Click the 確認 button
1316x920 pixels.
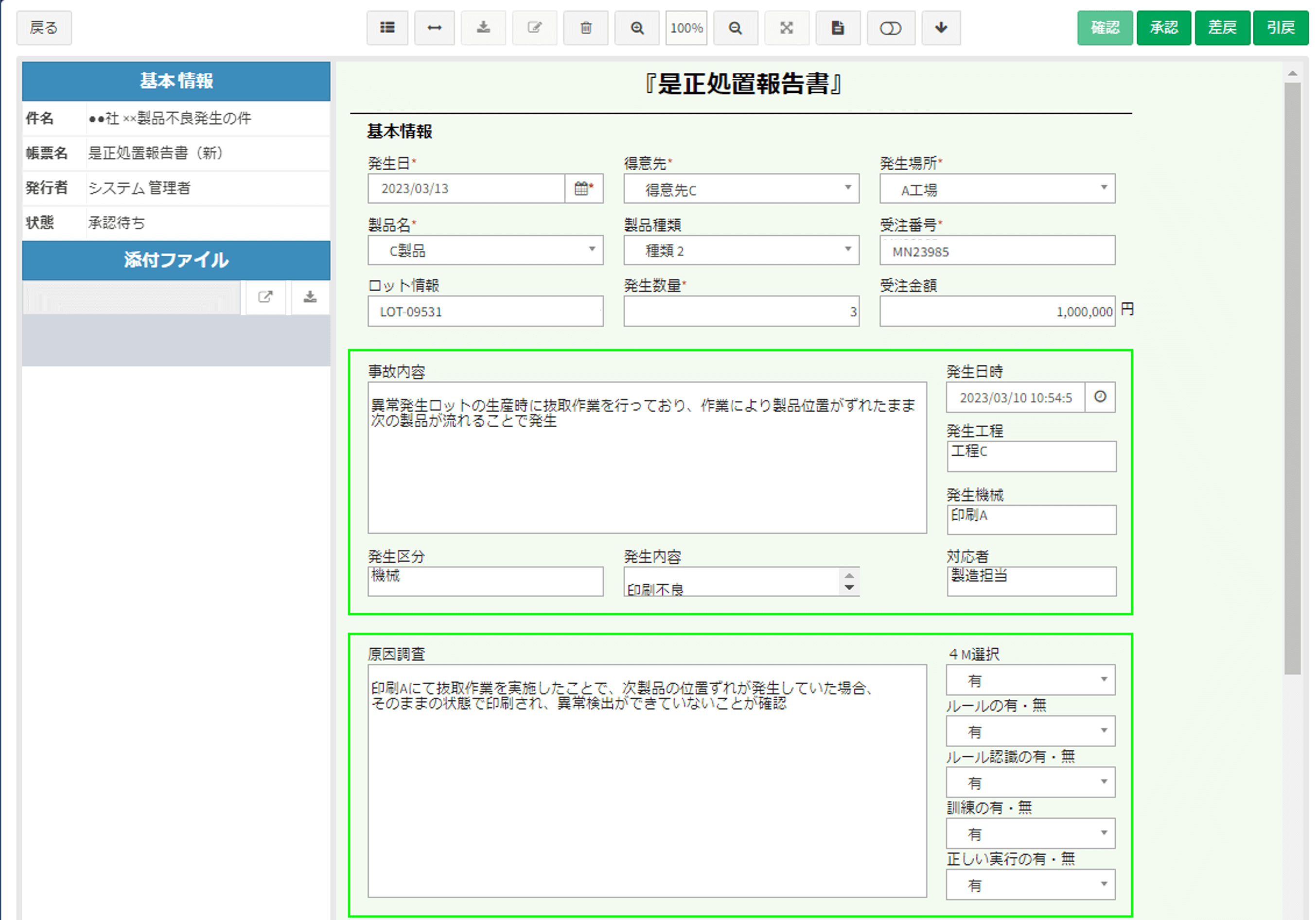pos(1105,28)
